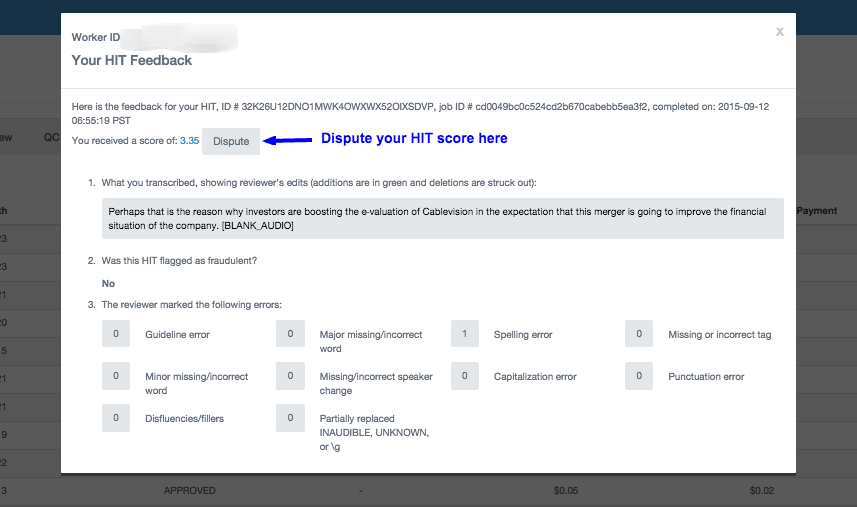
Task: Click the Minor missing/incorrect word count box
Action: click(x=116, y=376)
